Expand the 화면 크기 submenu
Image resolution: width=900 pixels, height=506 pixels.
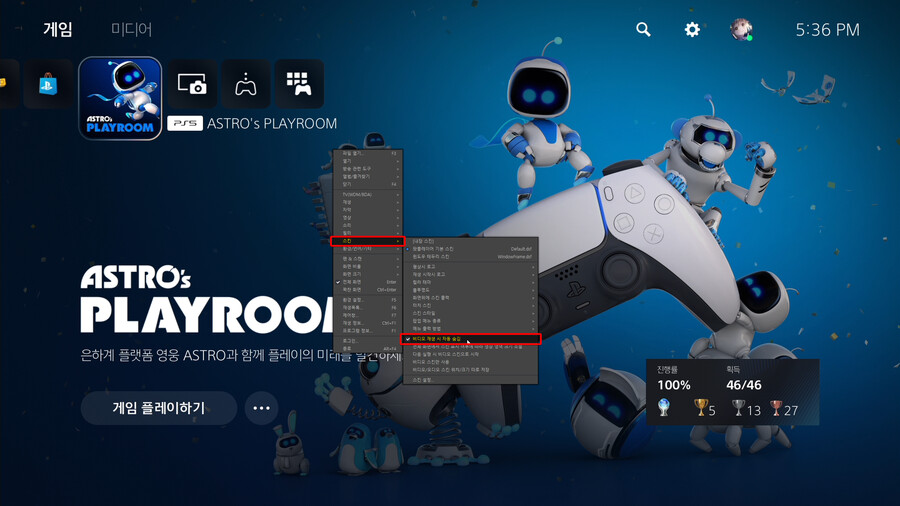tap(367, 274)
